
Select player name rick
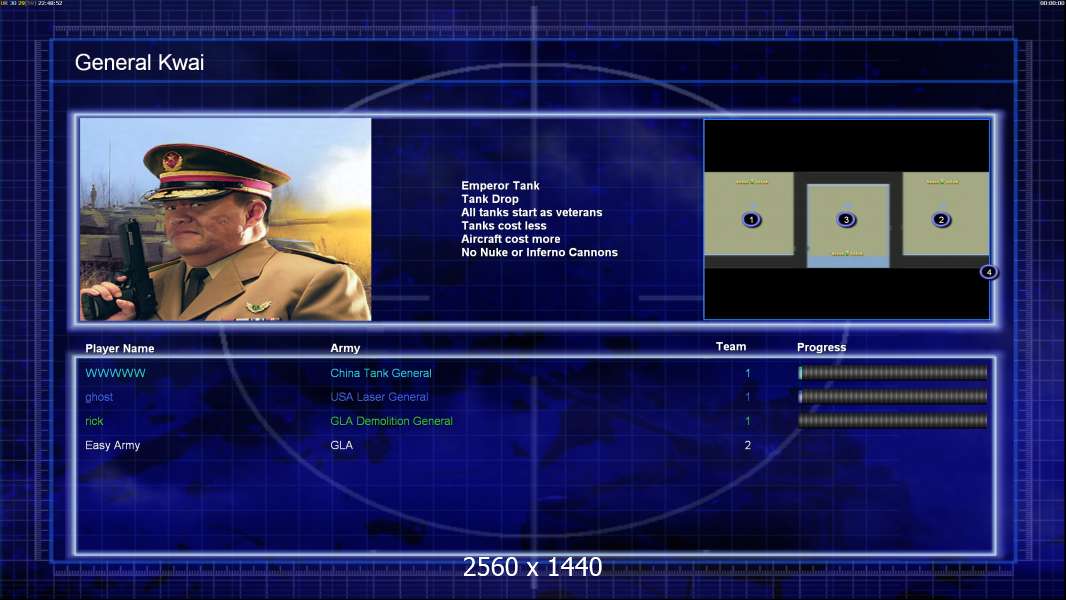[94, 421]
